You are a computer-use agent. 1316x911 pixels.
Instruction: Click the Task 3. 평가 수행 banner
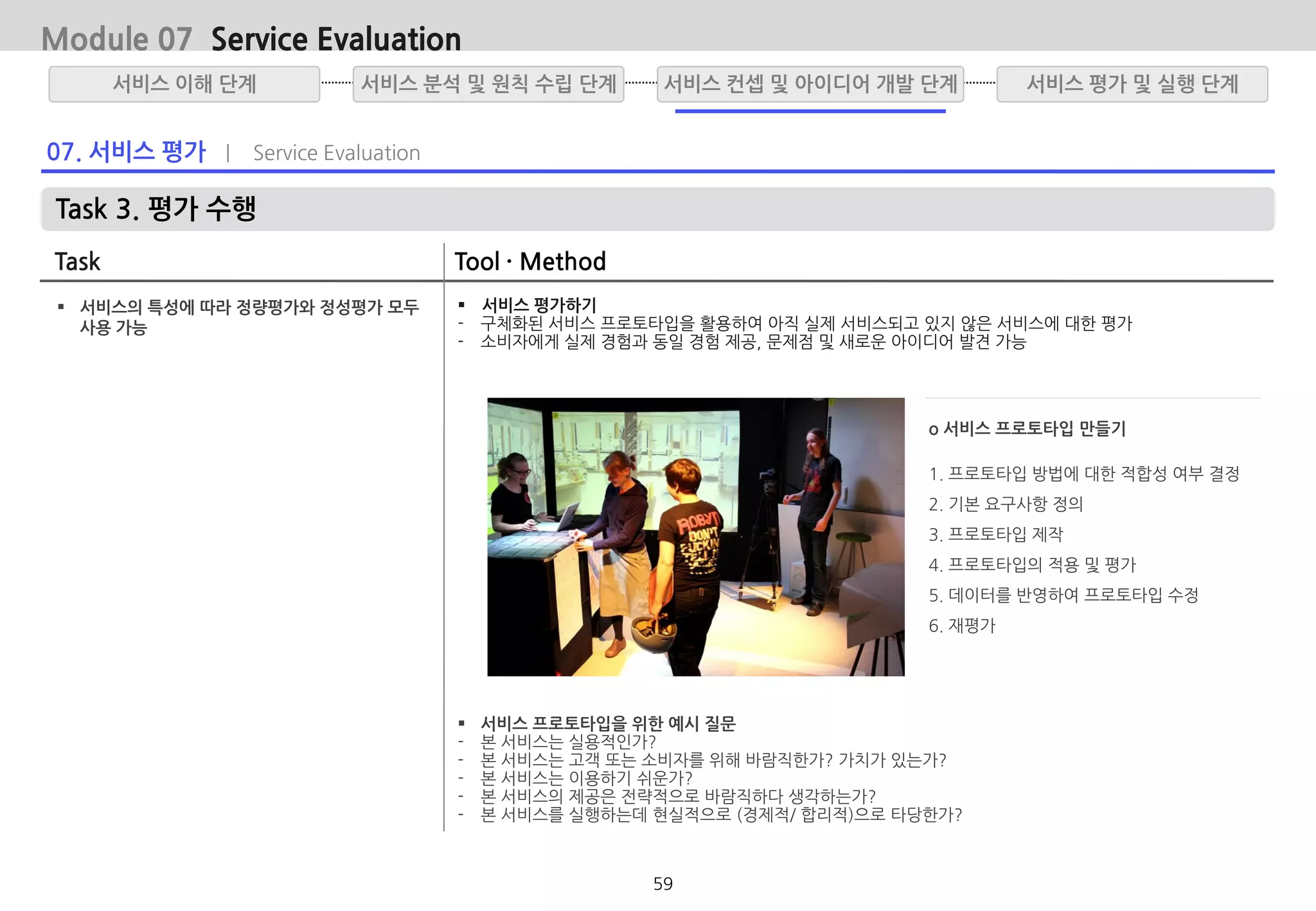[657, 209]
